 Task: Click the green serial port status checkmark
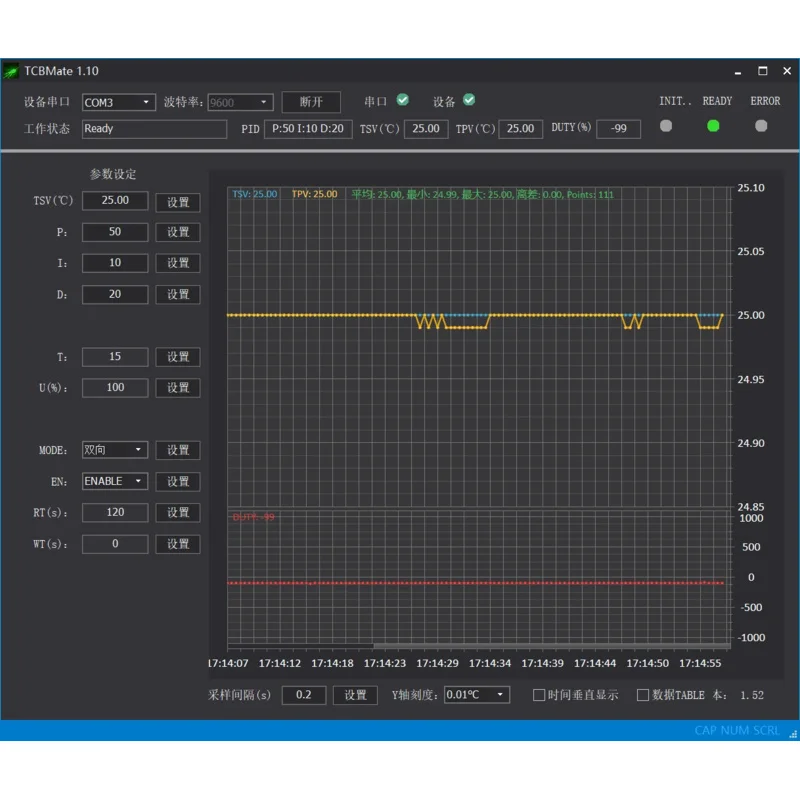(x=402, y=100)
